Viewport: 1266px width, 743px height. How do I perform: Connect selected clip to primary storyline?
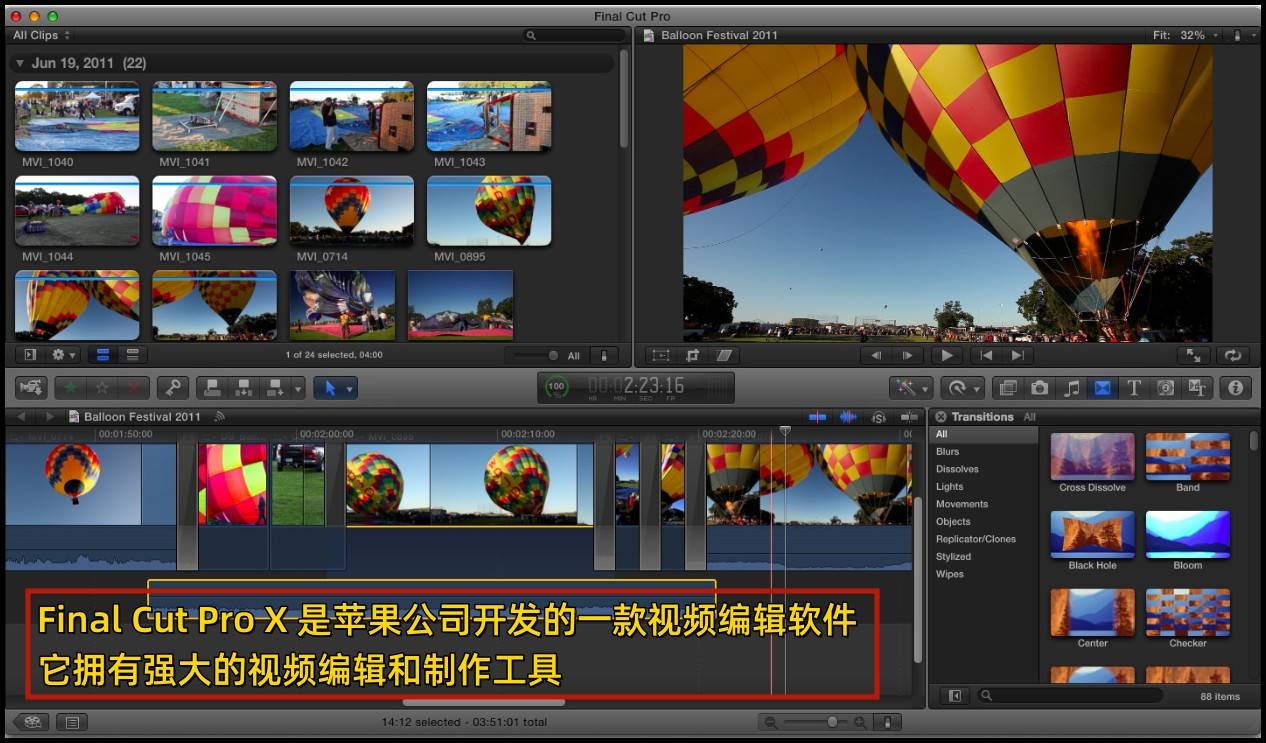pyautogui.click(x=211, y=387)
